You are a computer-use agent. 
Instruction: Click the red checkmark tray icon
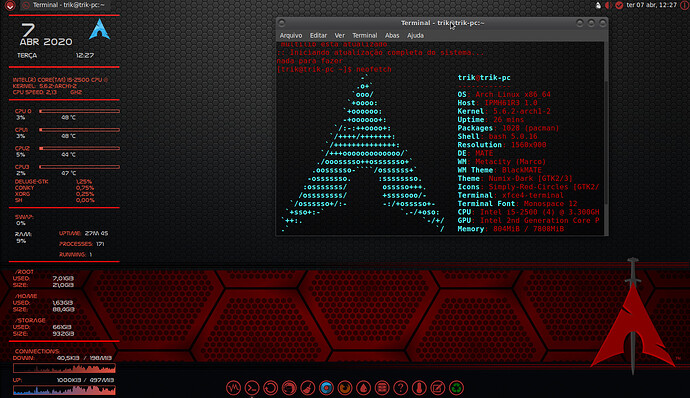pyautogui.click(x=619, y=5)
